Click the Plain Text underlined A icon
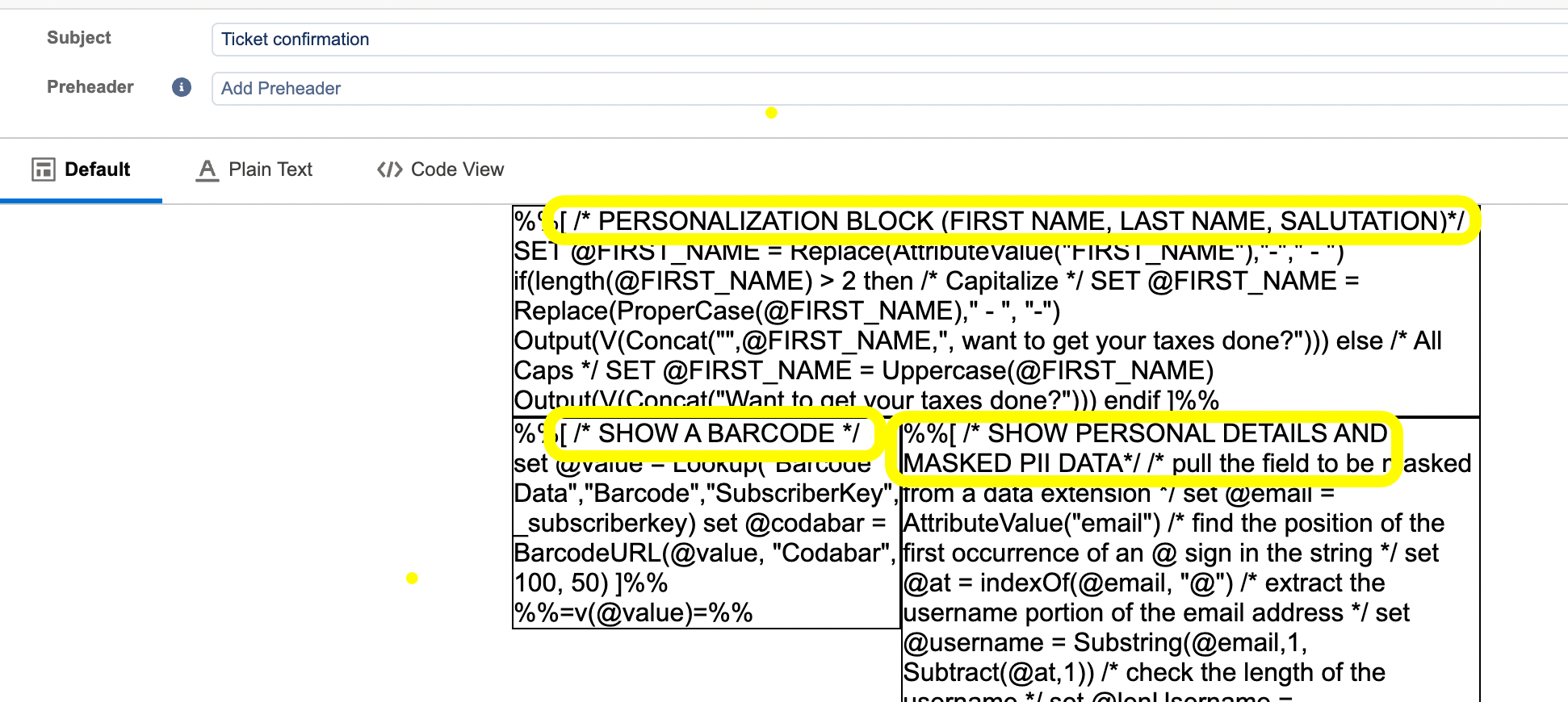 [208, 169]
